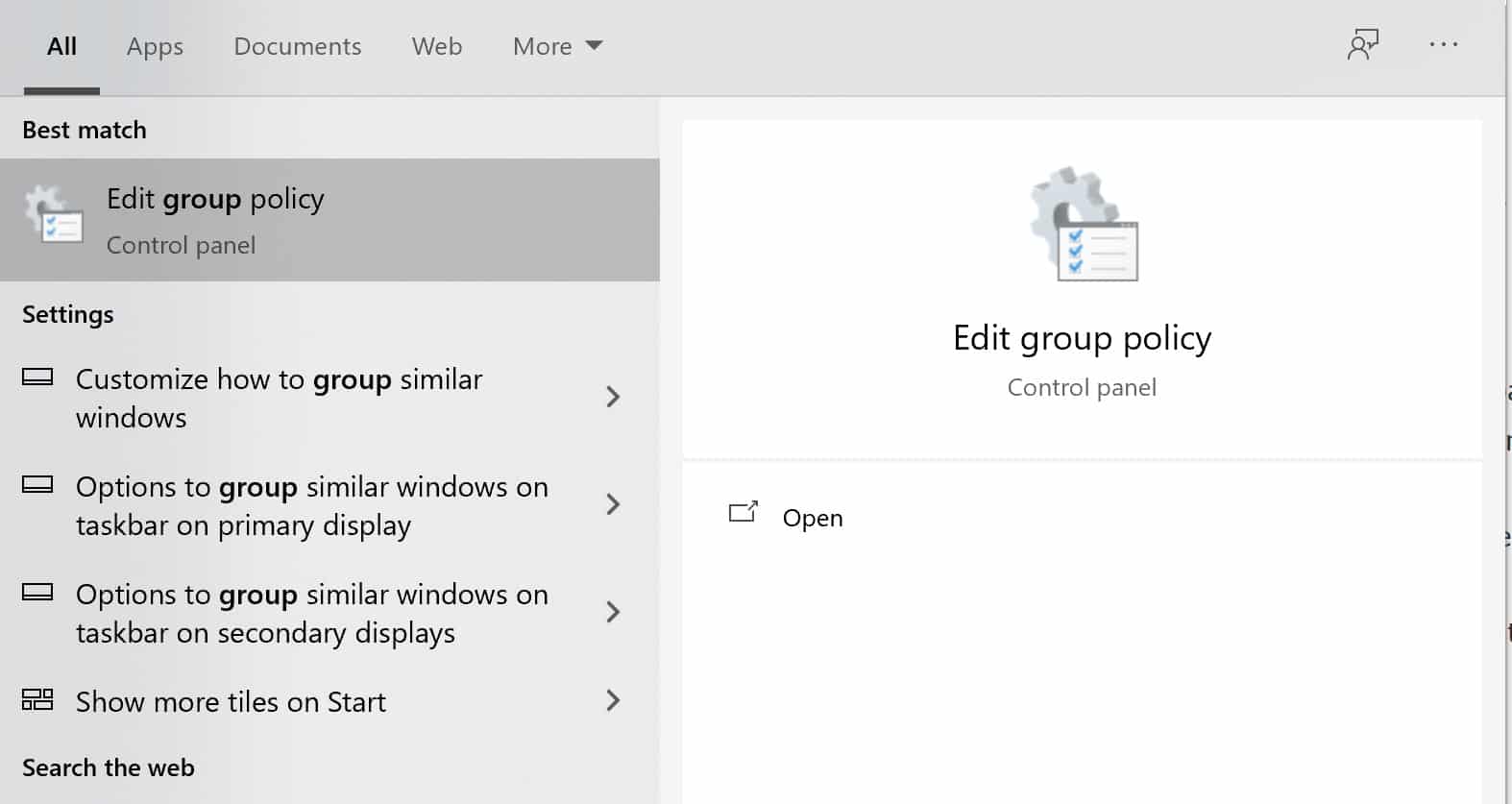The width and height of the screenshot is (1512, 804).
Task: Switch to the Documents tab
Action: (297, 46)
